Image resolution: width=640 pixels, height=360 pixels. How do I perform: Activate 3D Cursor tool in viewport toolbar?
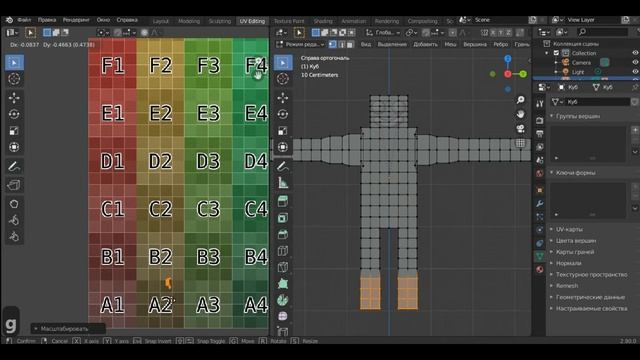(283, 79)
